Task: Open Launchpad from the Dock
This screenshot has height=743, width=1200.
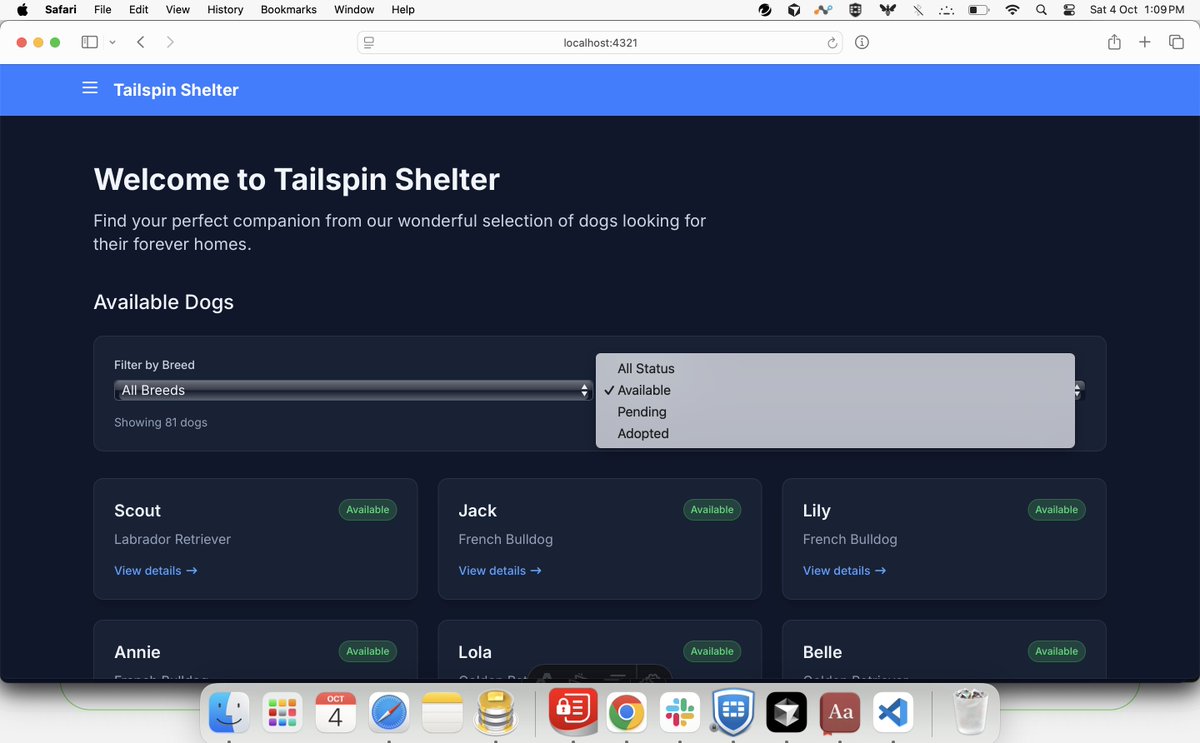Action: tap(282, 713)
